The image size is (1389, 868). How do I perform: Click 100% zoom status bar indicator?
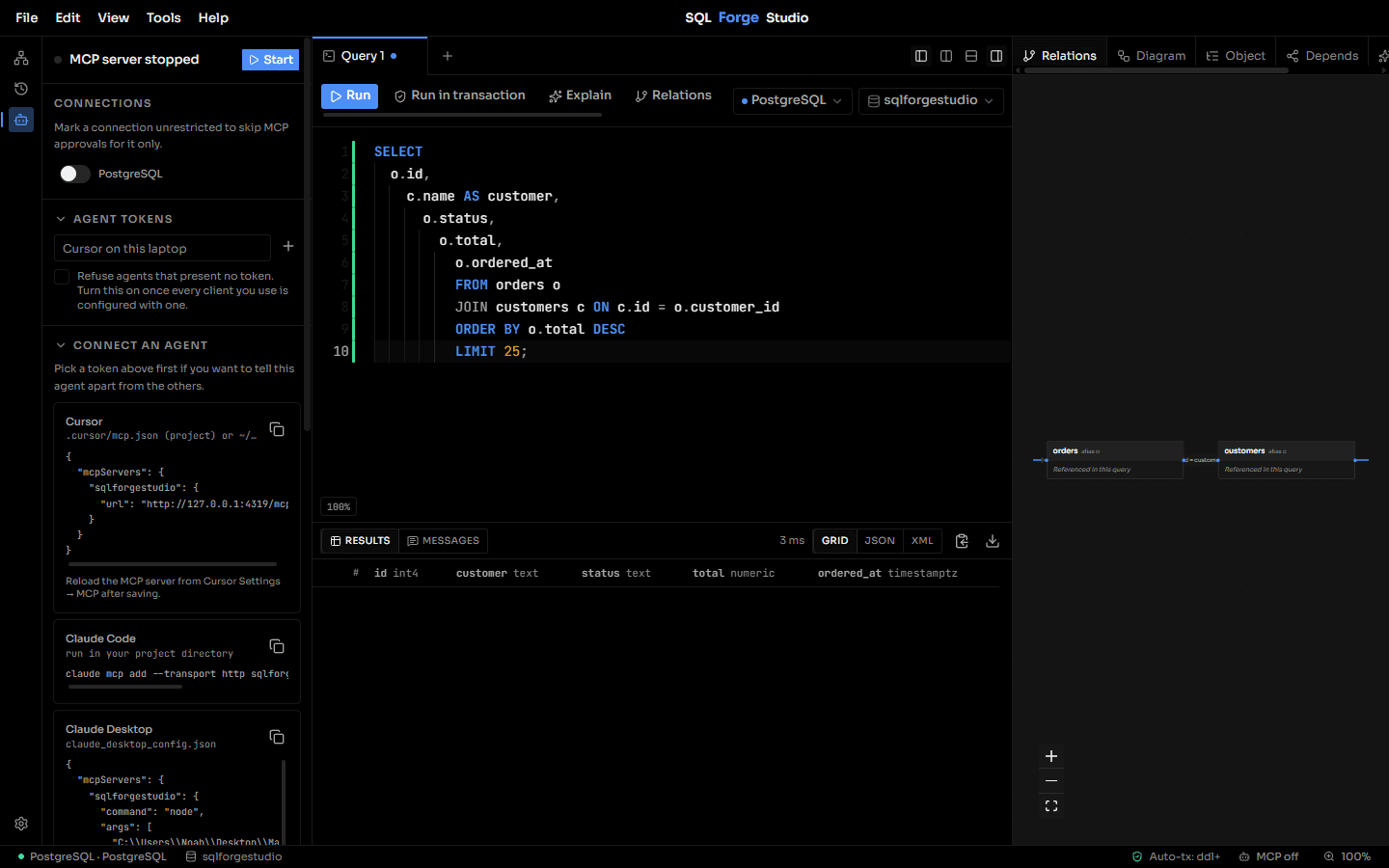tap(1348, 856)
